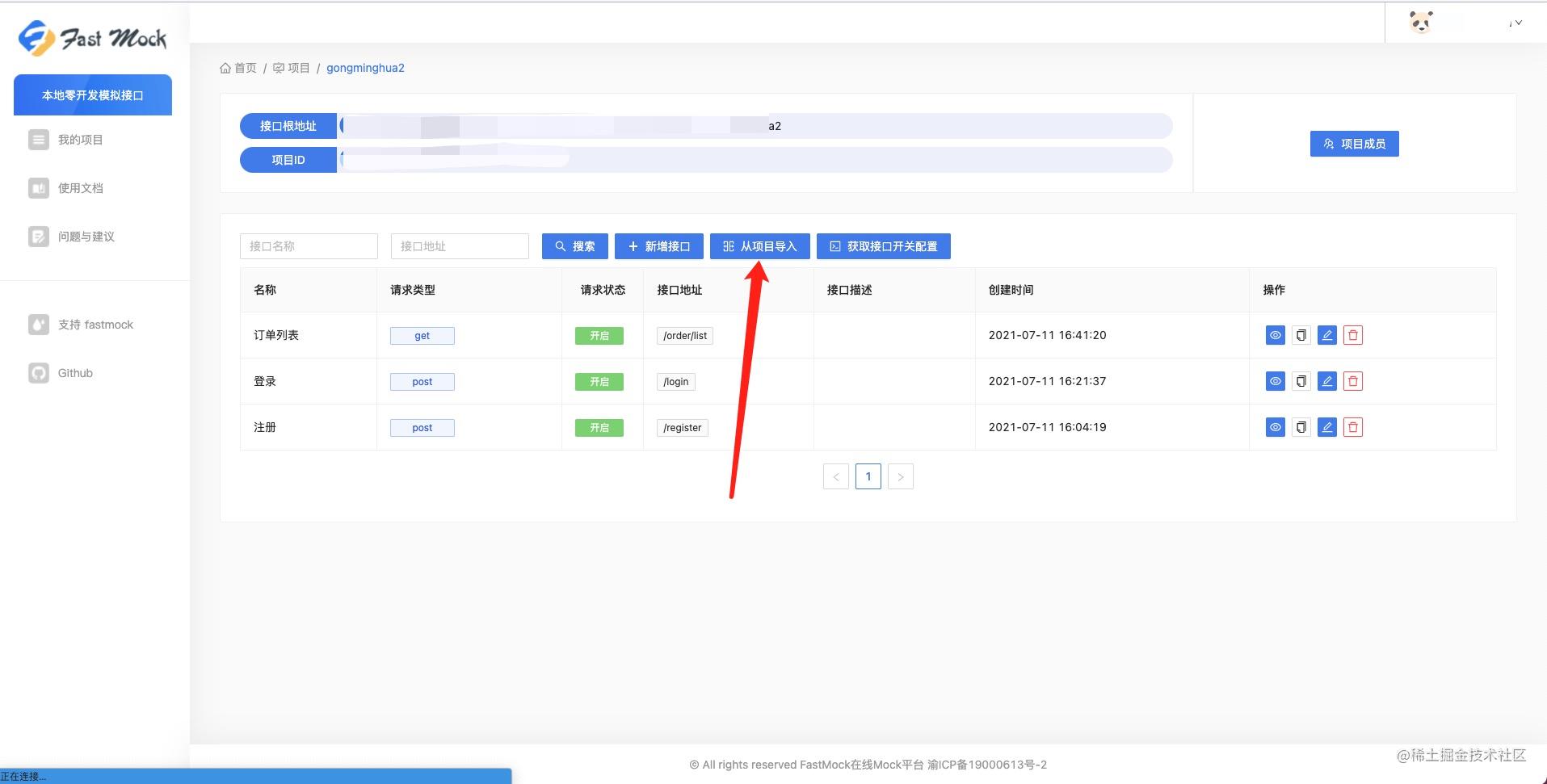Click the 搜索 button
The image size is (1547, 784).
[x=575, y=246]
